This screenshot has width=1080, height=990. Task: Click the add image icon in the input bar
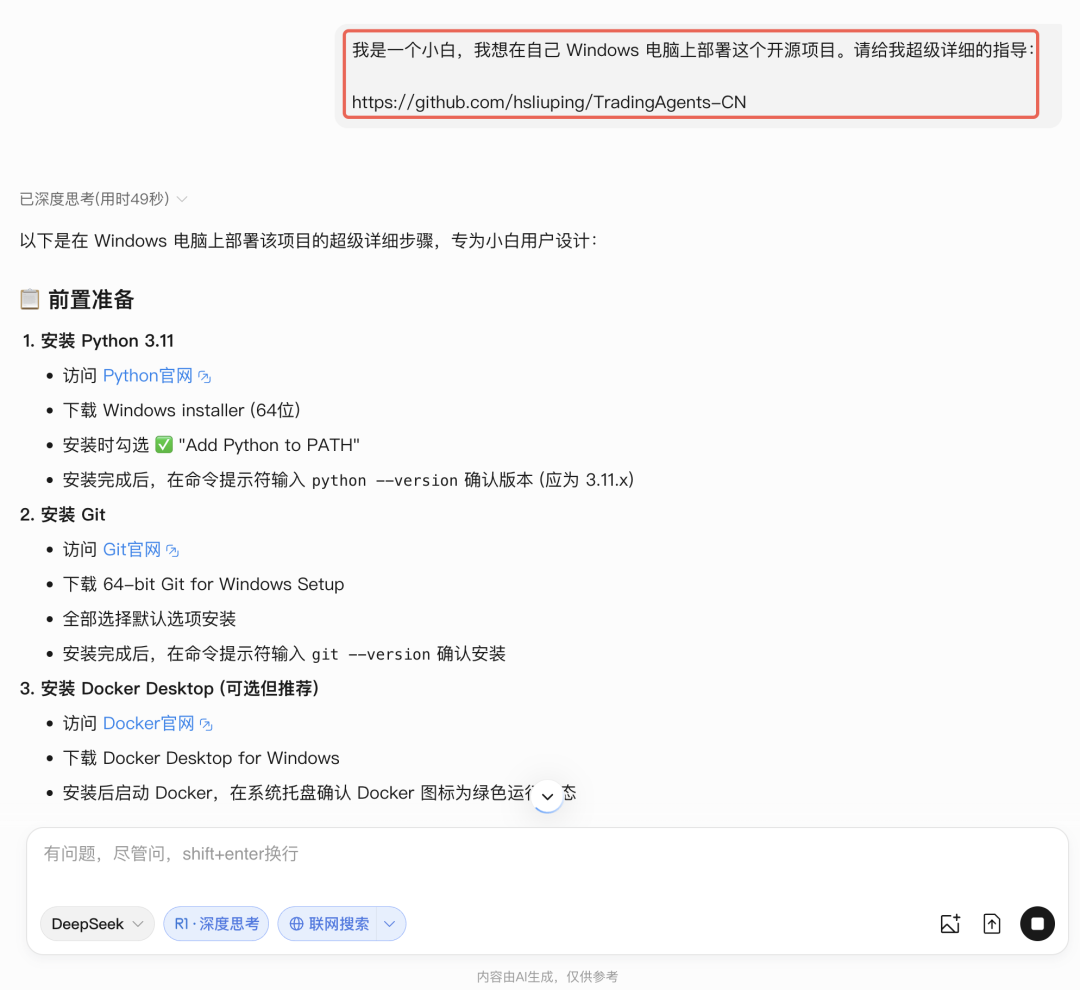[949, 923]
